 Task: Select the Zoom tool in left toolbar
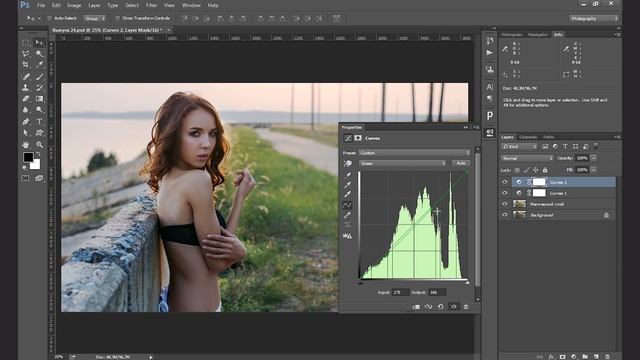point(39,144)
